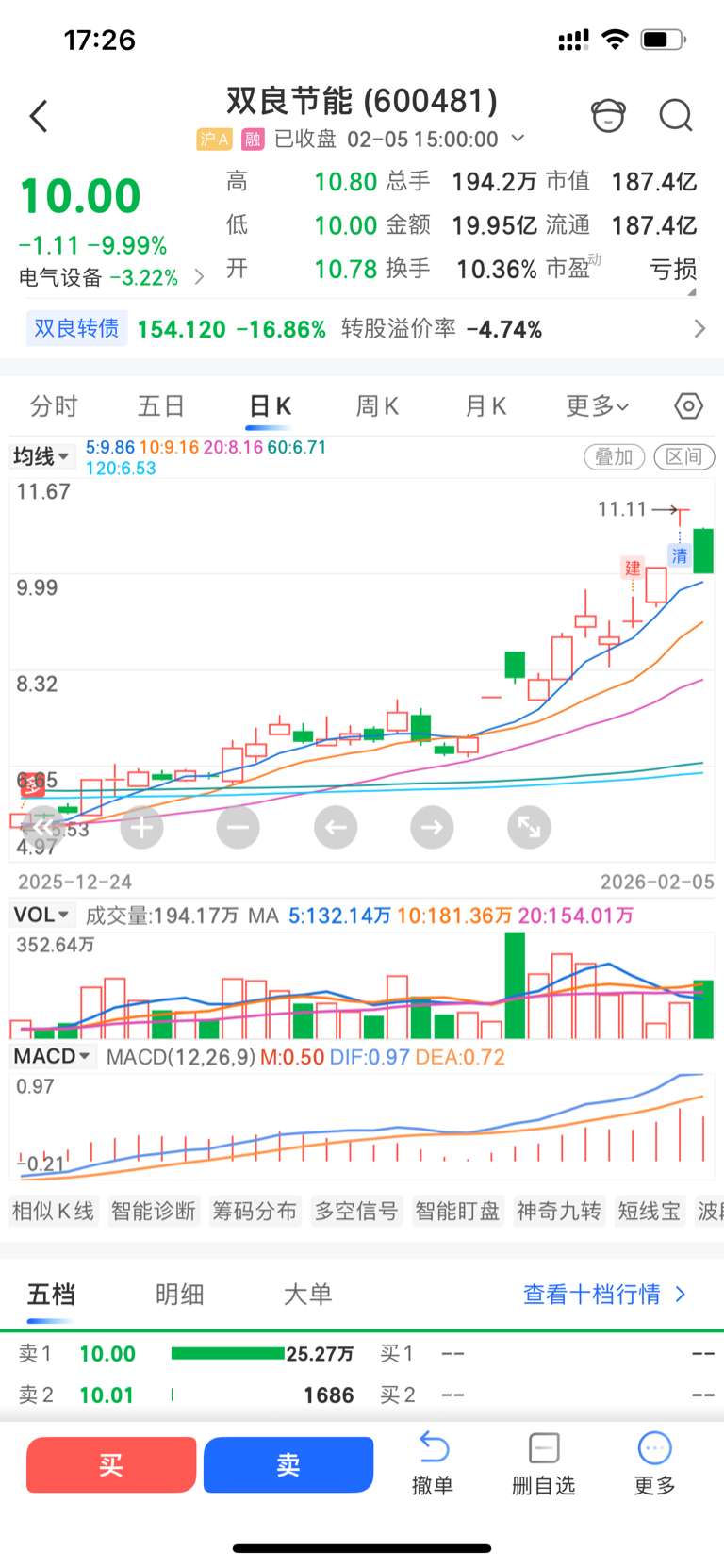Switch to 明细 trades tab
This screenshot has width=724, height=1568.
click(179, 1294)
